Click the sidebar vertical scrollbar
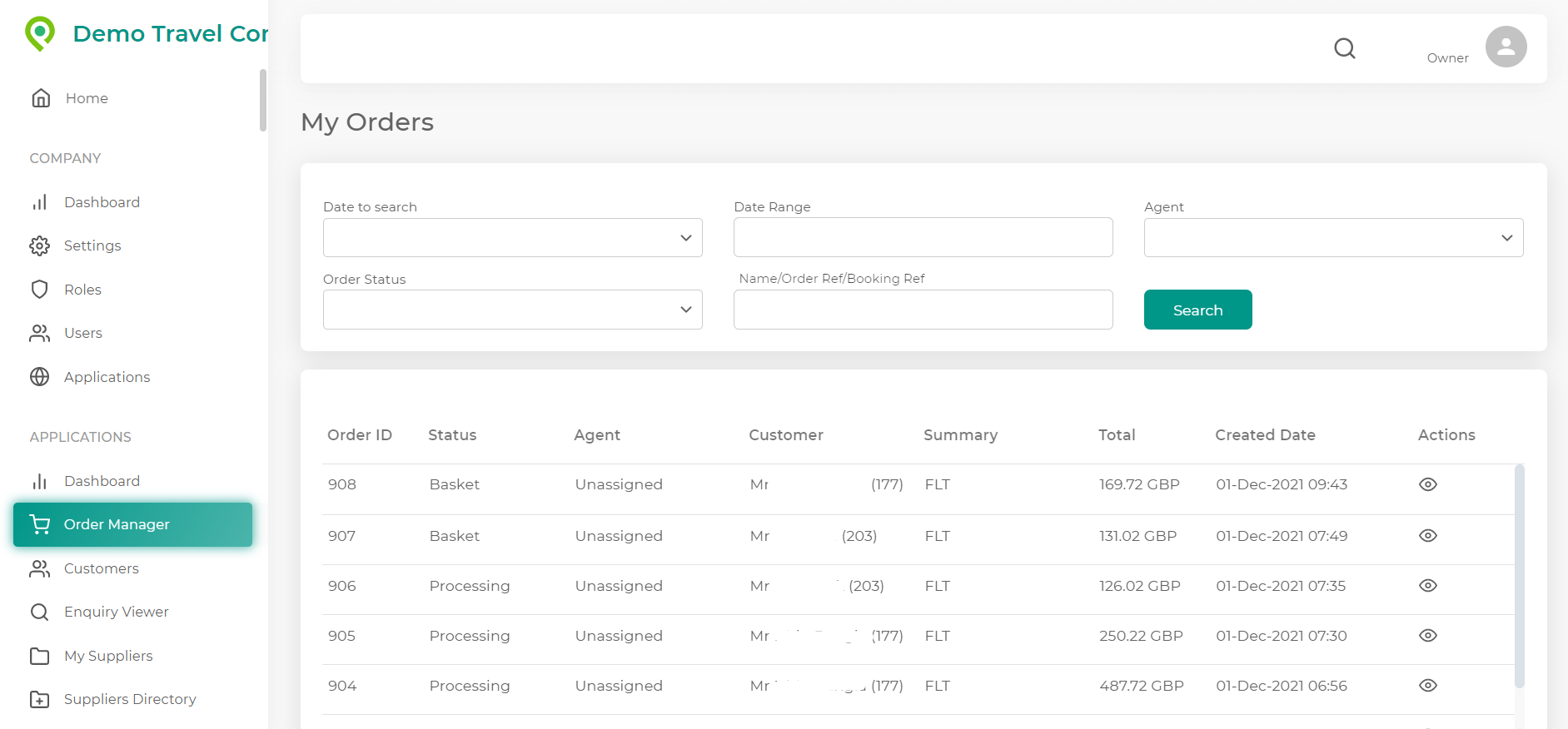The height and width of the screenshot is (729, 1568). [263, 100]
